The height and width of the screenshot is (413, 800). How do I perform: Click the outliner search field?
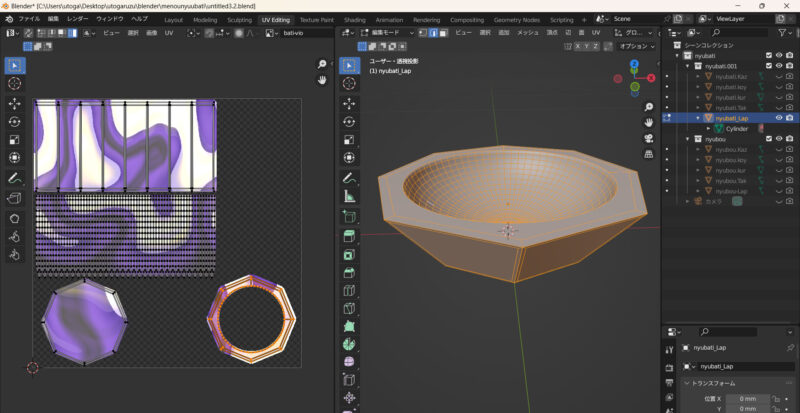pos(738,33)
